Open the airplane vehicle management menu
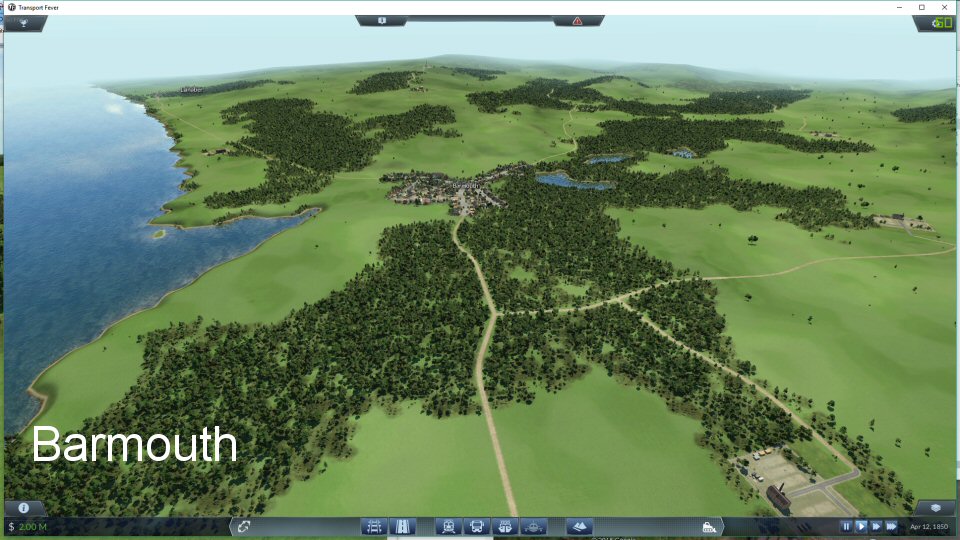960x540 pixels. [533, 527]
